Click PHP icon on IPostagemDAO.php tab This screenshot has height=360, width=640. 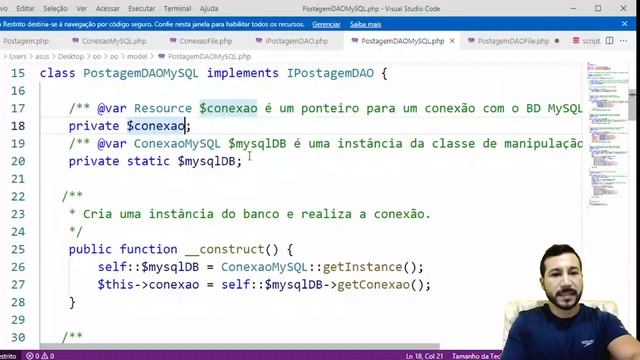click(x=259, y=41)
